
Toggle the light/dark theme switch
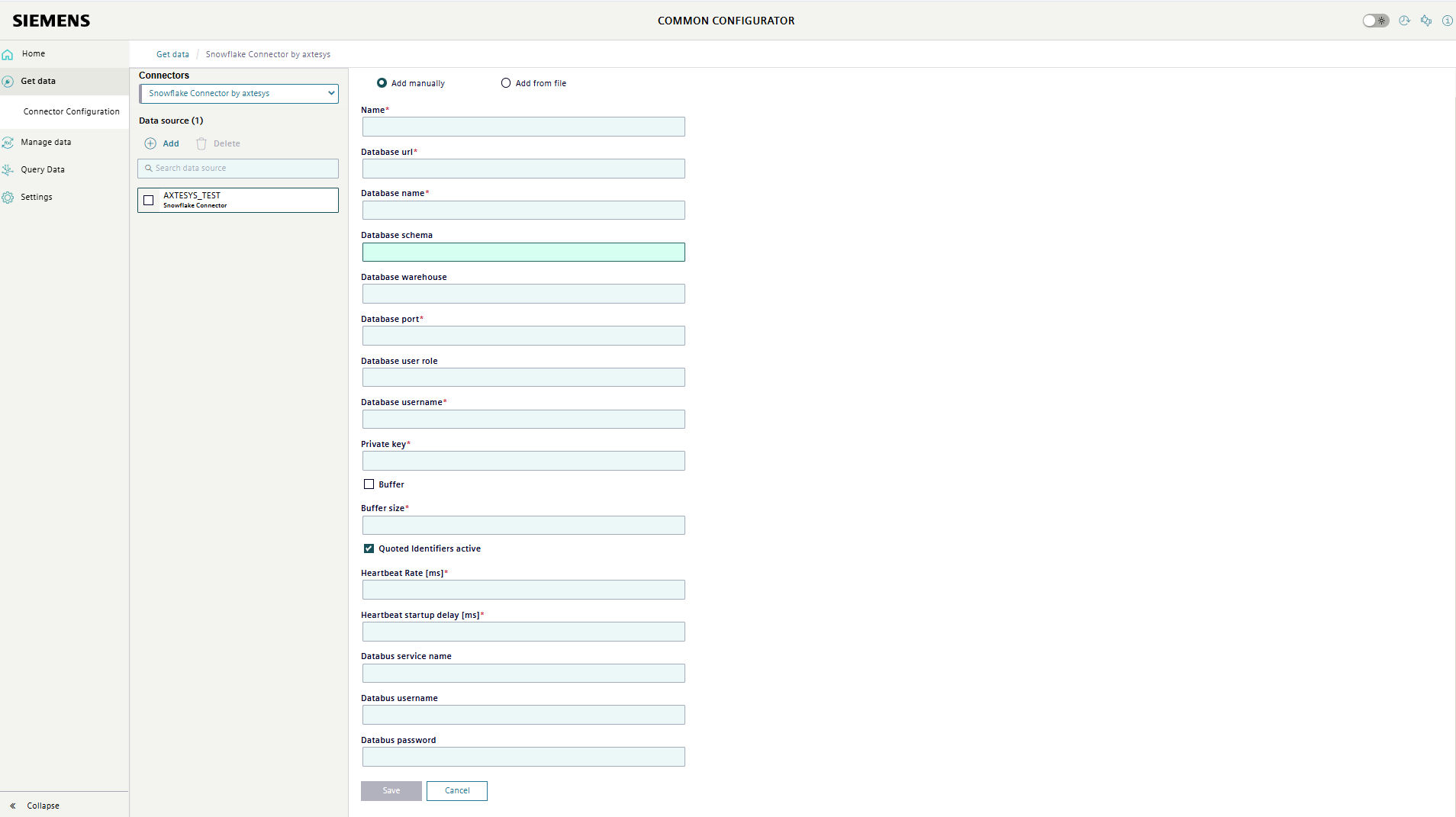tap(1376, 21)
